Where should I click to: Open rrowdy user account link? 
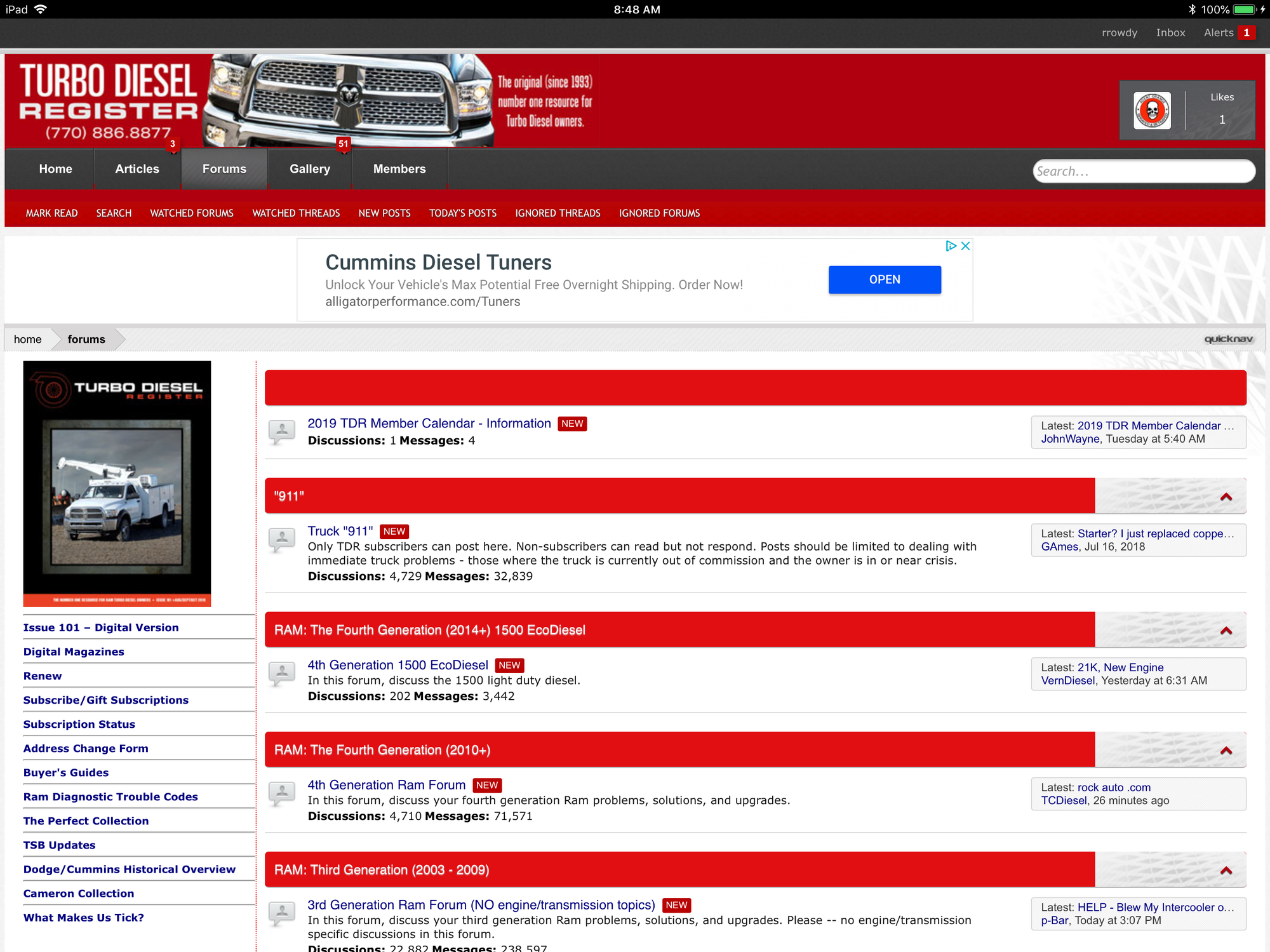1119,32
